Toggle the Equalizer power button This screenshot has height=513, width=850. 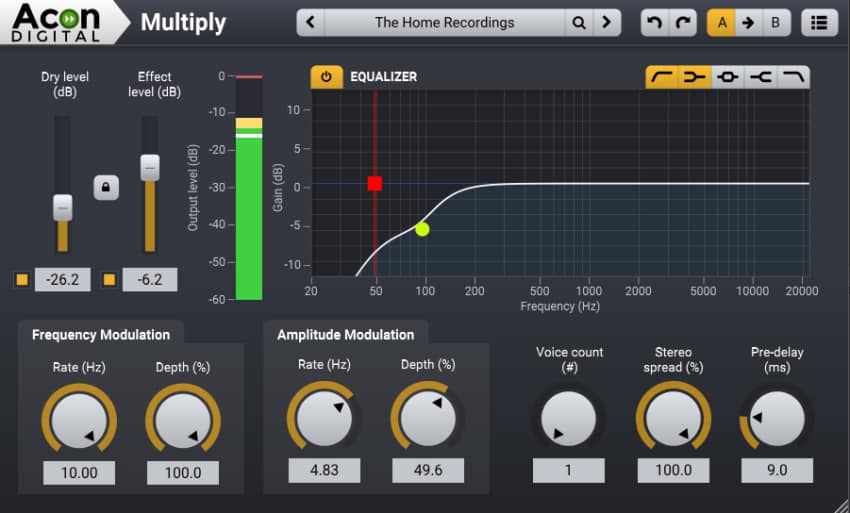[326, 77]
